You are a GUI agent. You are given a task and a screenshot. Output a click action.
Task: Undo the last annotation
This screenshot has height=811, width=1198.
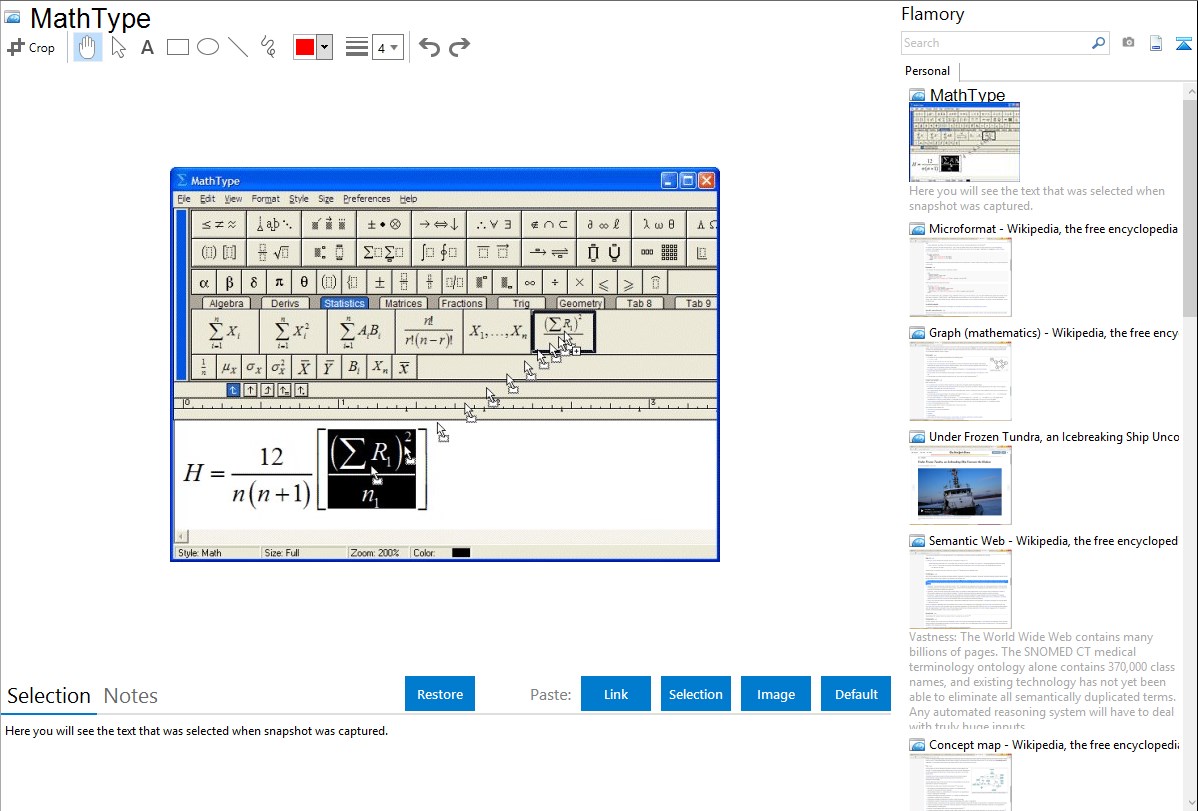429,47
